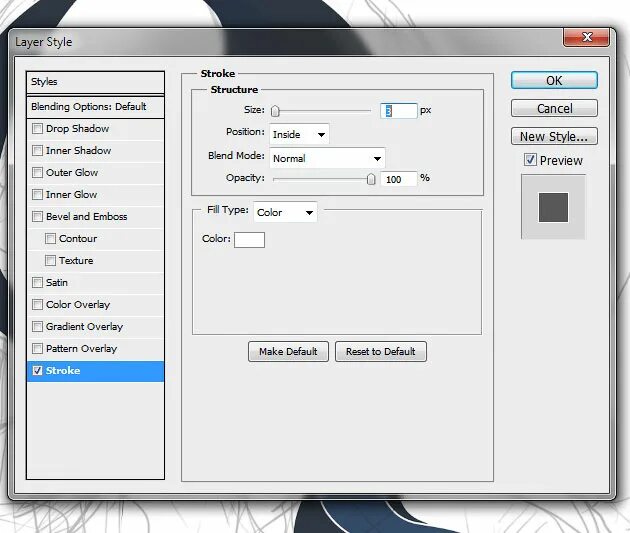The width and height of the screenshot is (630, 533).
Task: Open Bevel and Emboss settings by label
Action: coord(86,217)
